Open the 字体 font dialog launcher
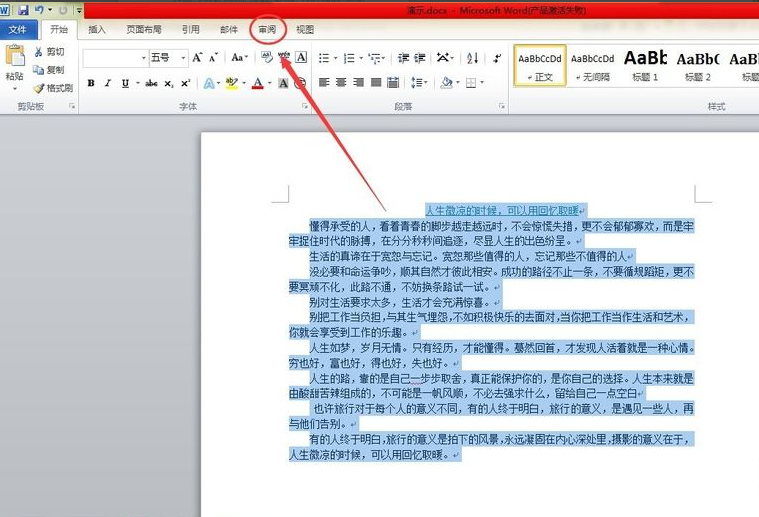This screenshot has height=517, width=759. pos(305,106)
